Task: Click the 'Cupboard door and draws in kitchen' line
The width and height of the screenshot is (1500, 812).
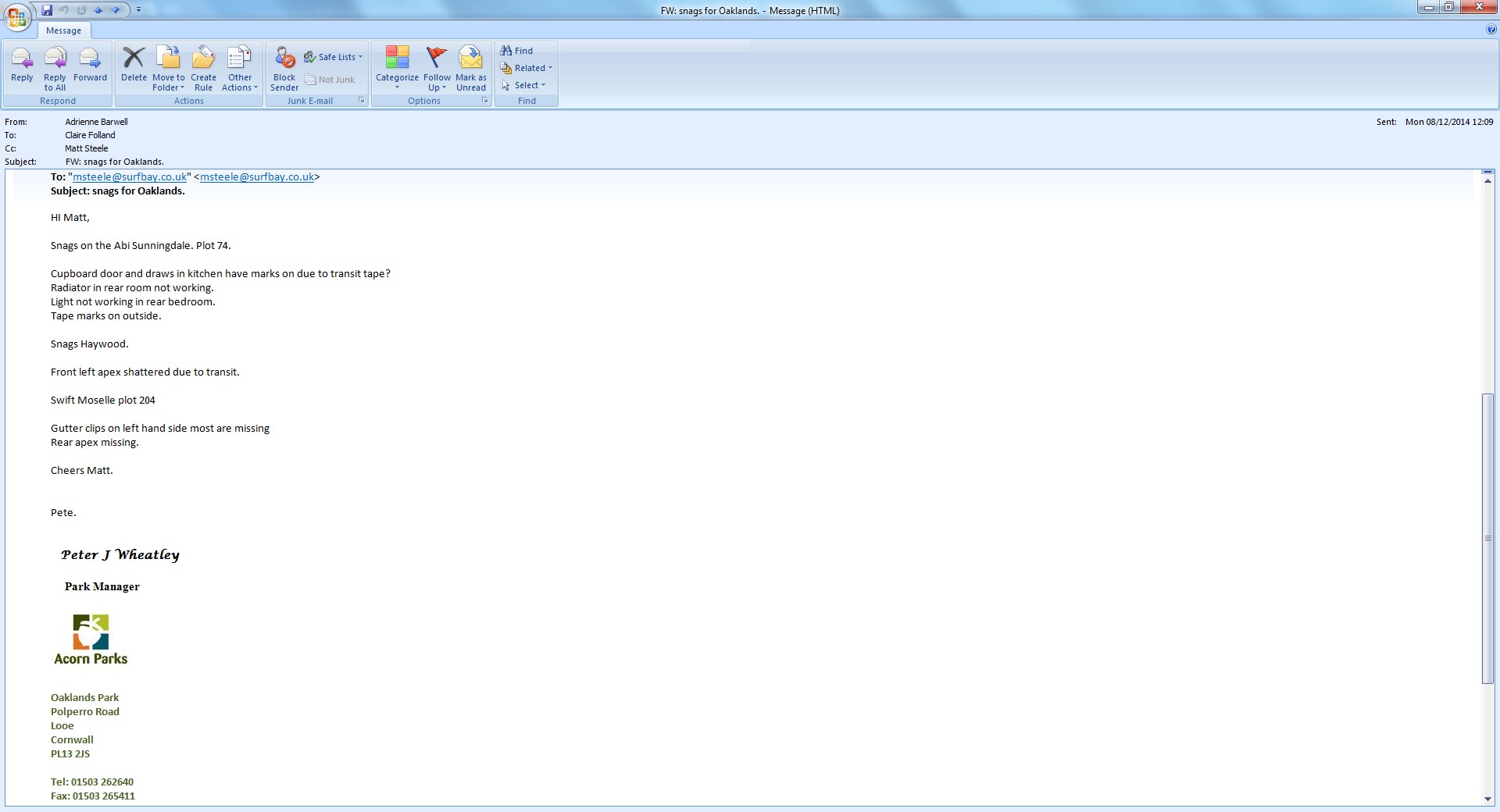Action: [220, 274]
